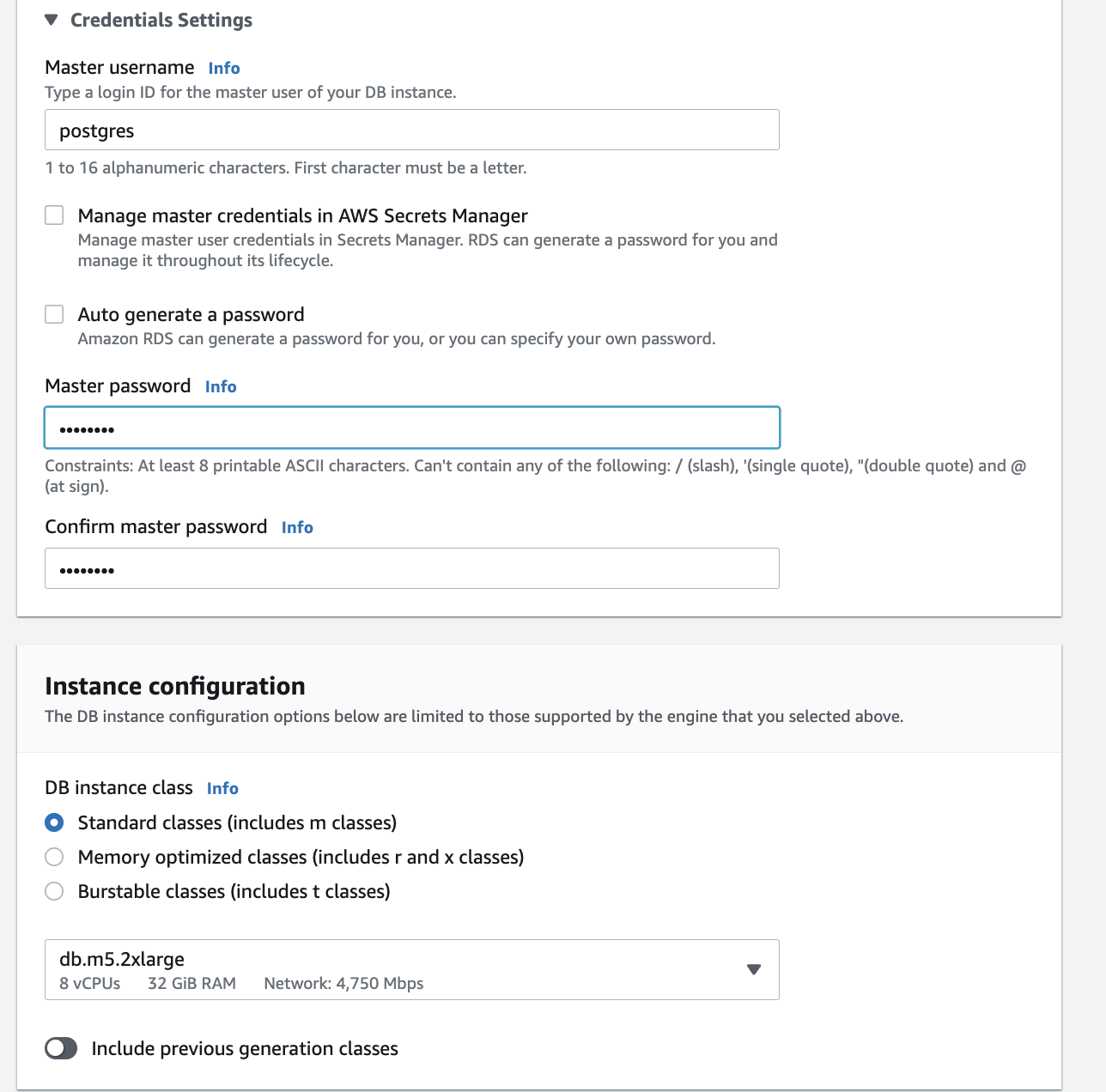Image resolution: width=1106 pixels, height=1092 pixels.
Task: Open Info link for DB instance class
Action: [222, 788]
